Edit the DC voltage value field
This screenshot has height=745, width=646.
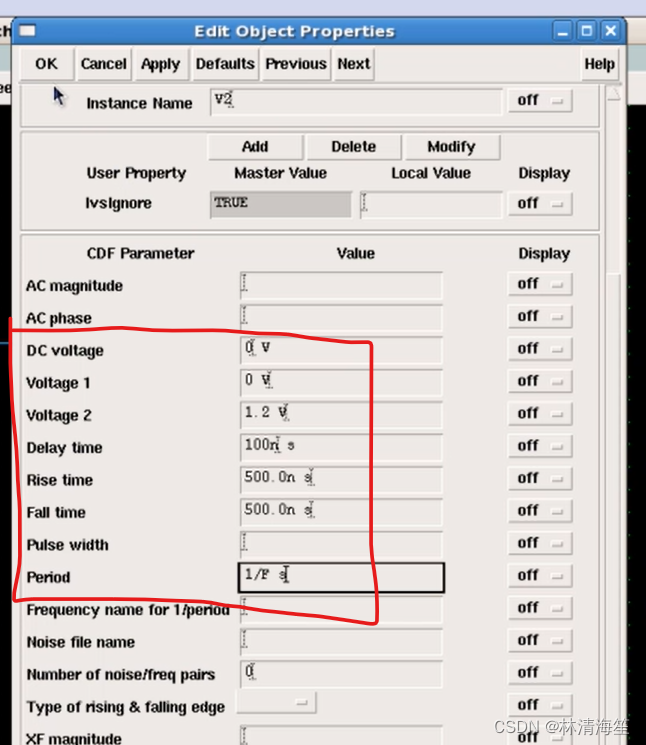coord(342,350)
